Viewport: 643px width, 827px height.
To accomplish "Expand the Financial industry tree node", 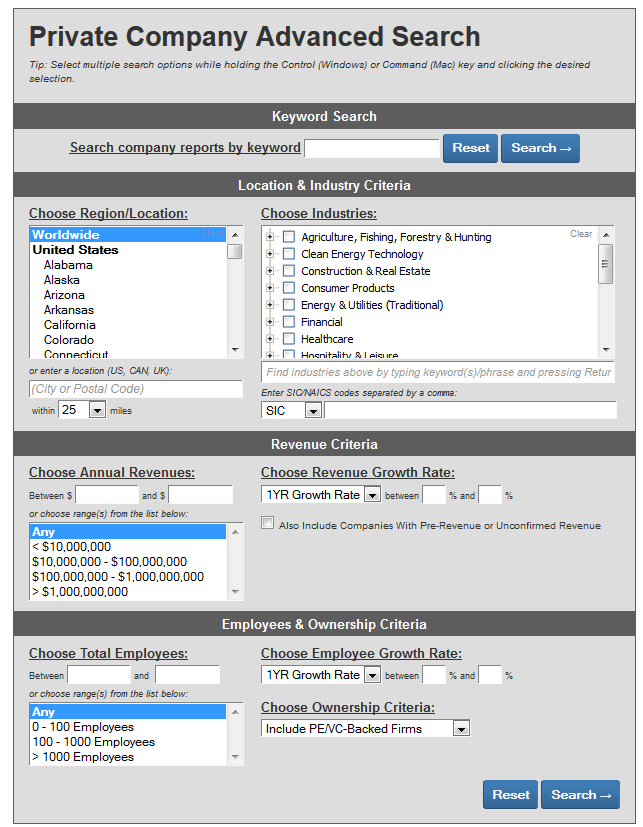I will click(x=270, y=322).
